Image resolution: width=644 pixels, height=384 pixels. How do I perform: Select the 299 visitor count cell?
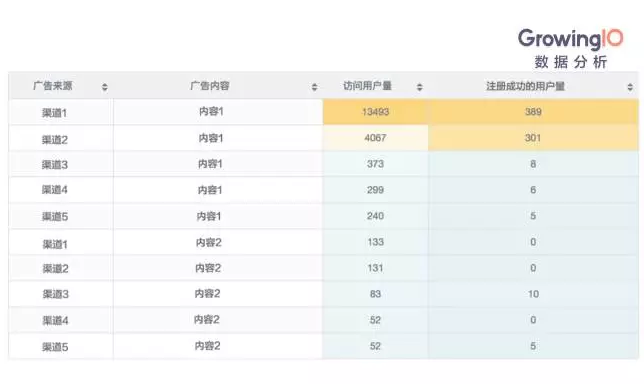click(x=375, y=190)
